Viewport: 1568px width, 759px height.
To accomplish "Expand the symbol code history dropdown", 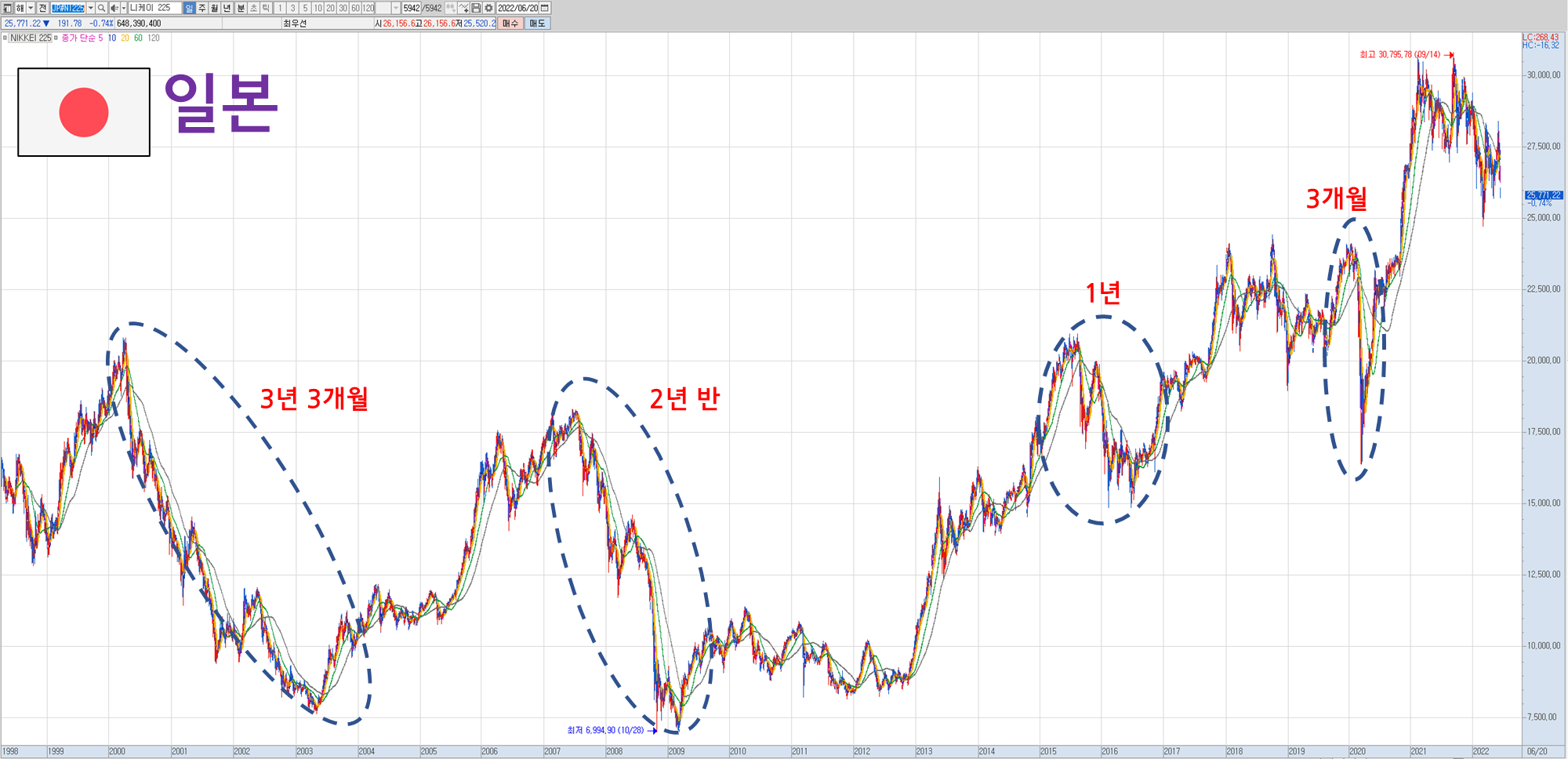I will [x=91, y=8].
